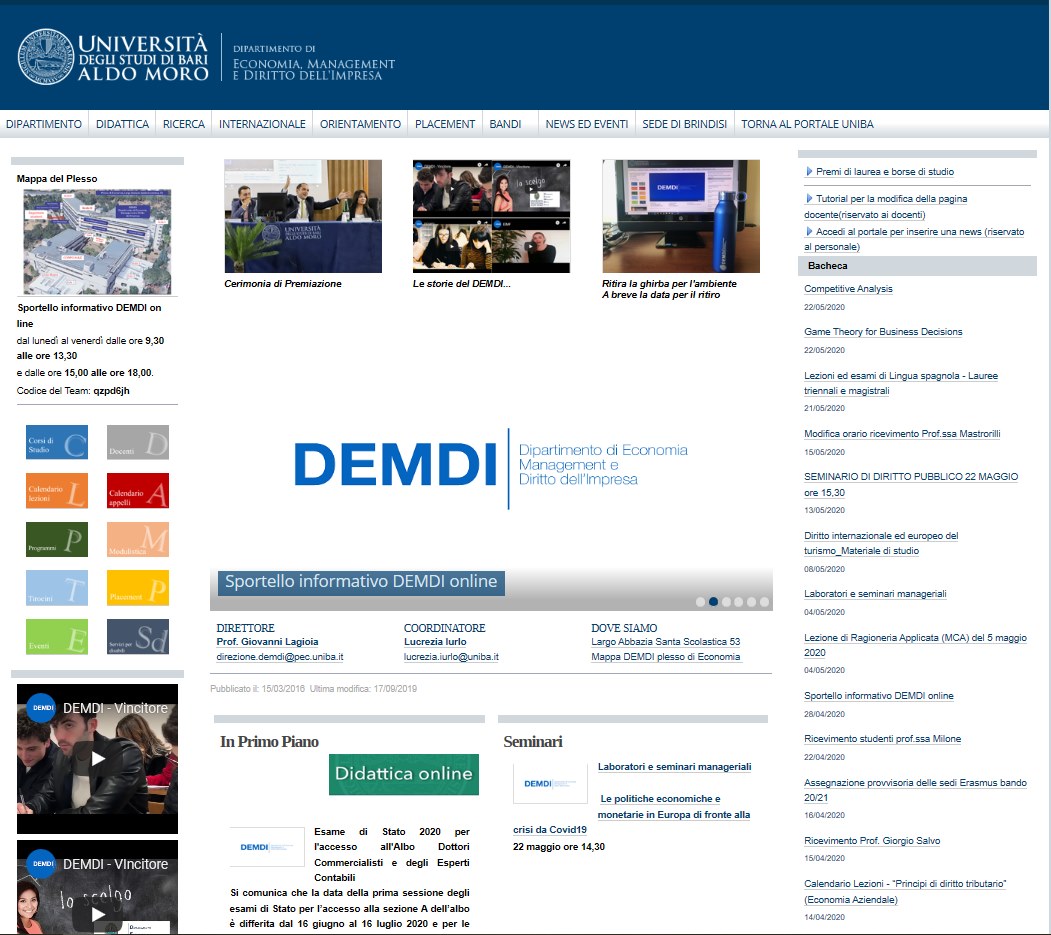Open the light blue Tirocini tile
The height and width of the screenshot is (935, 1051).
click(x=56, y=588)
